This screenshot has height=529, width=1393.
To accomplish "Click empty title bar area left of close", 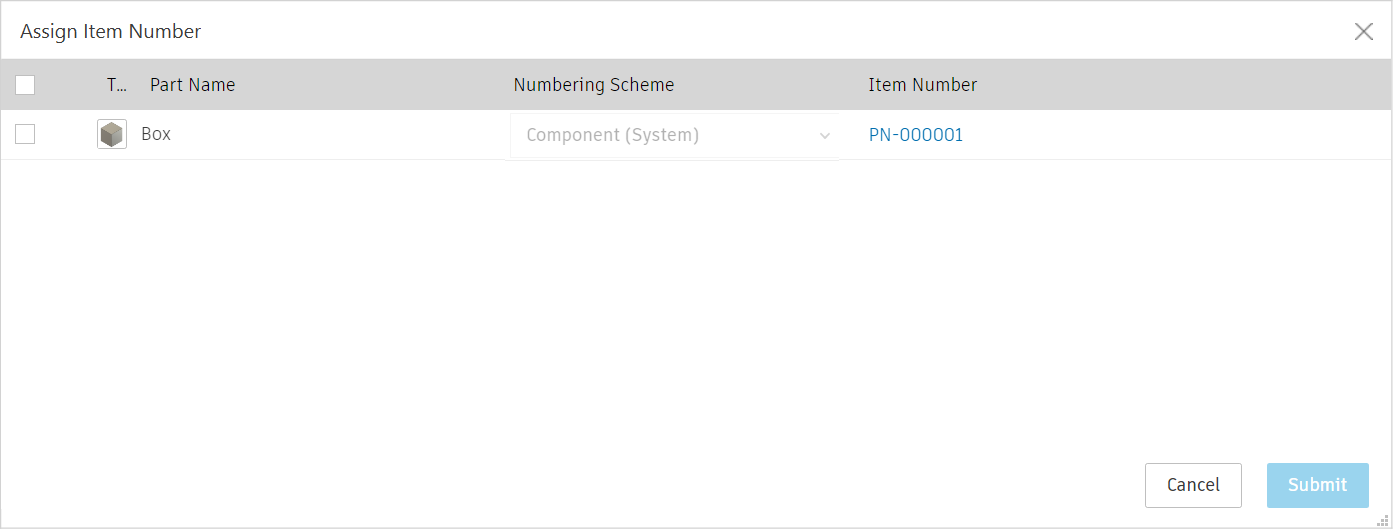I will (800, 32).
